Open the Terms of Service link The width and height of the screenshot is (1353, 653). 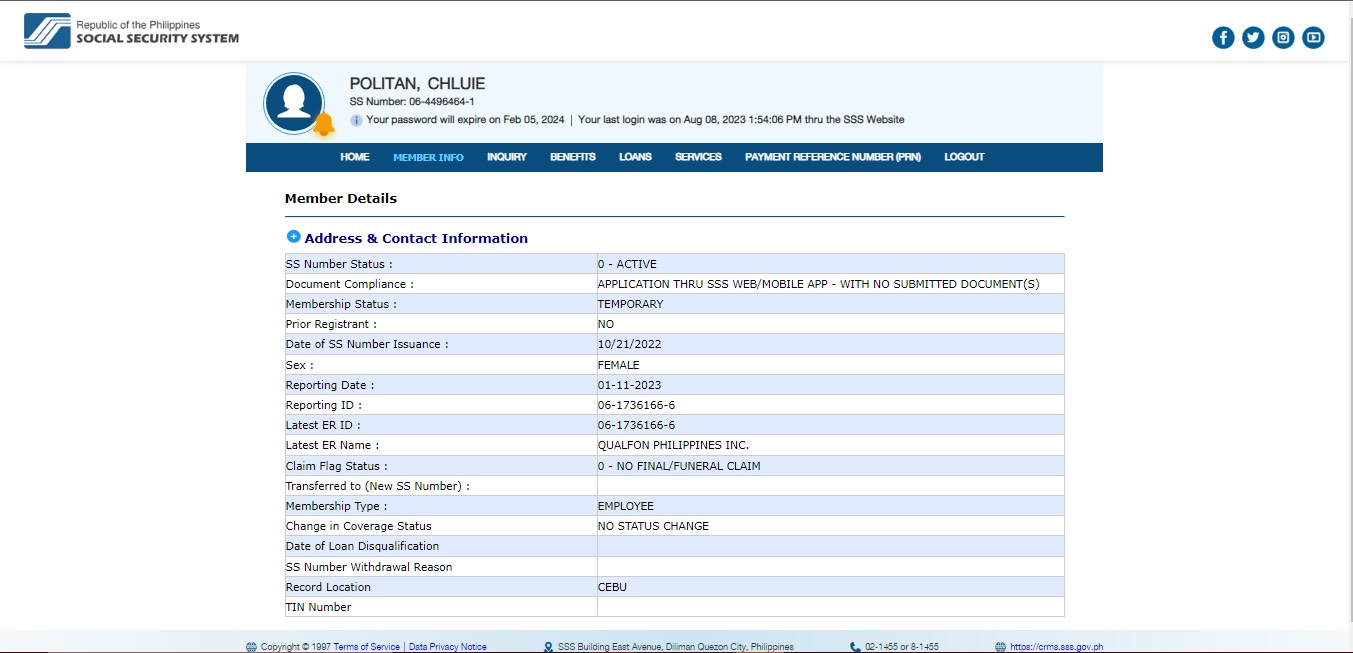click(366, 647)
